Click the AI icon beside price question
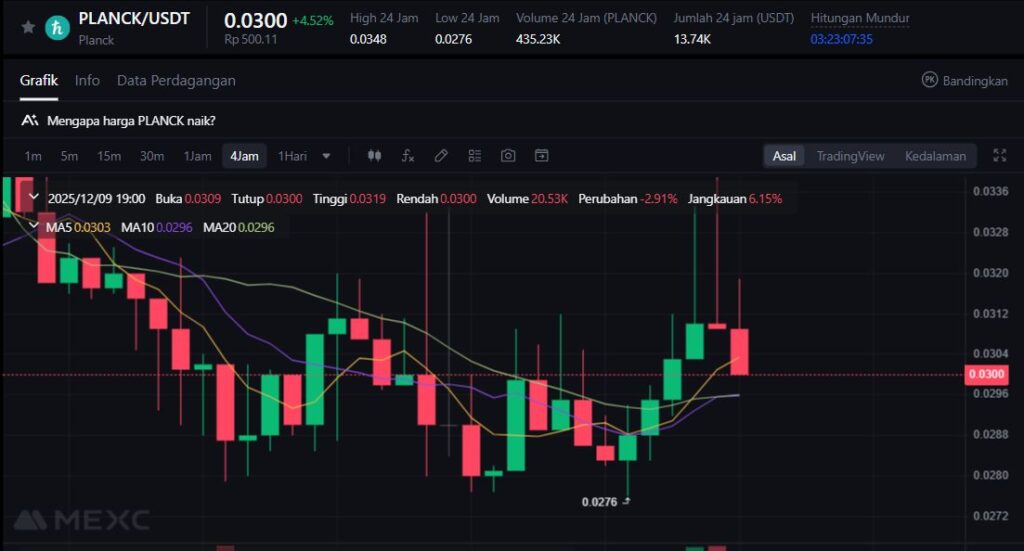Image resolution: width=1024 pixels, height=551 pixels. click(29, 120)
